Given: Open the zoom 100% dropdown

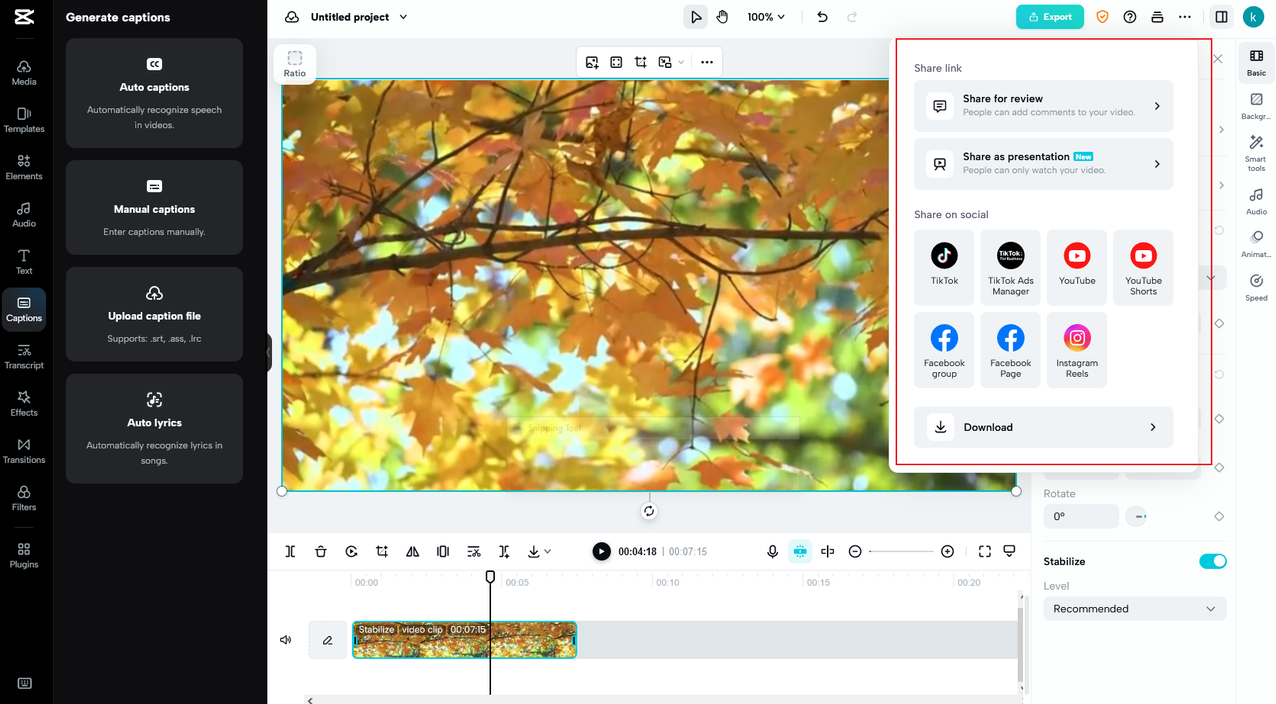Looking at the screenshot, I should 766,17.
